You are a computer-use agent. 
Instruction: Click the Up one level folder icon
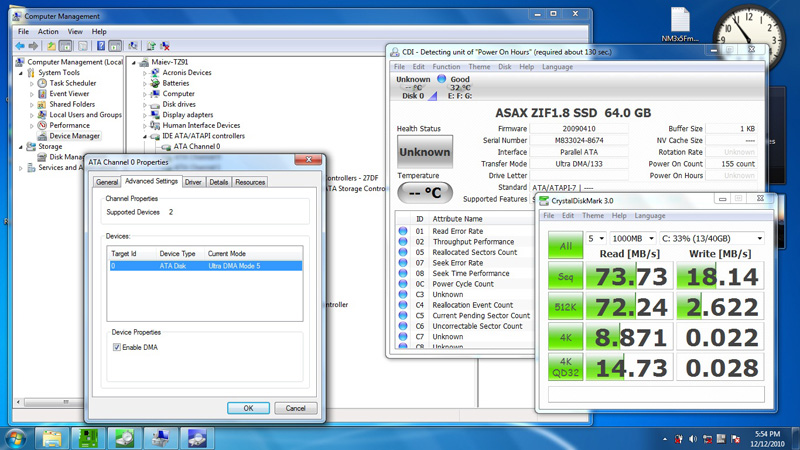point(52,46)
